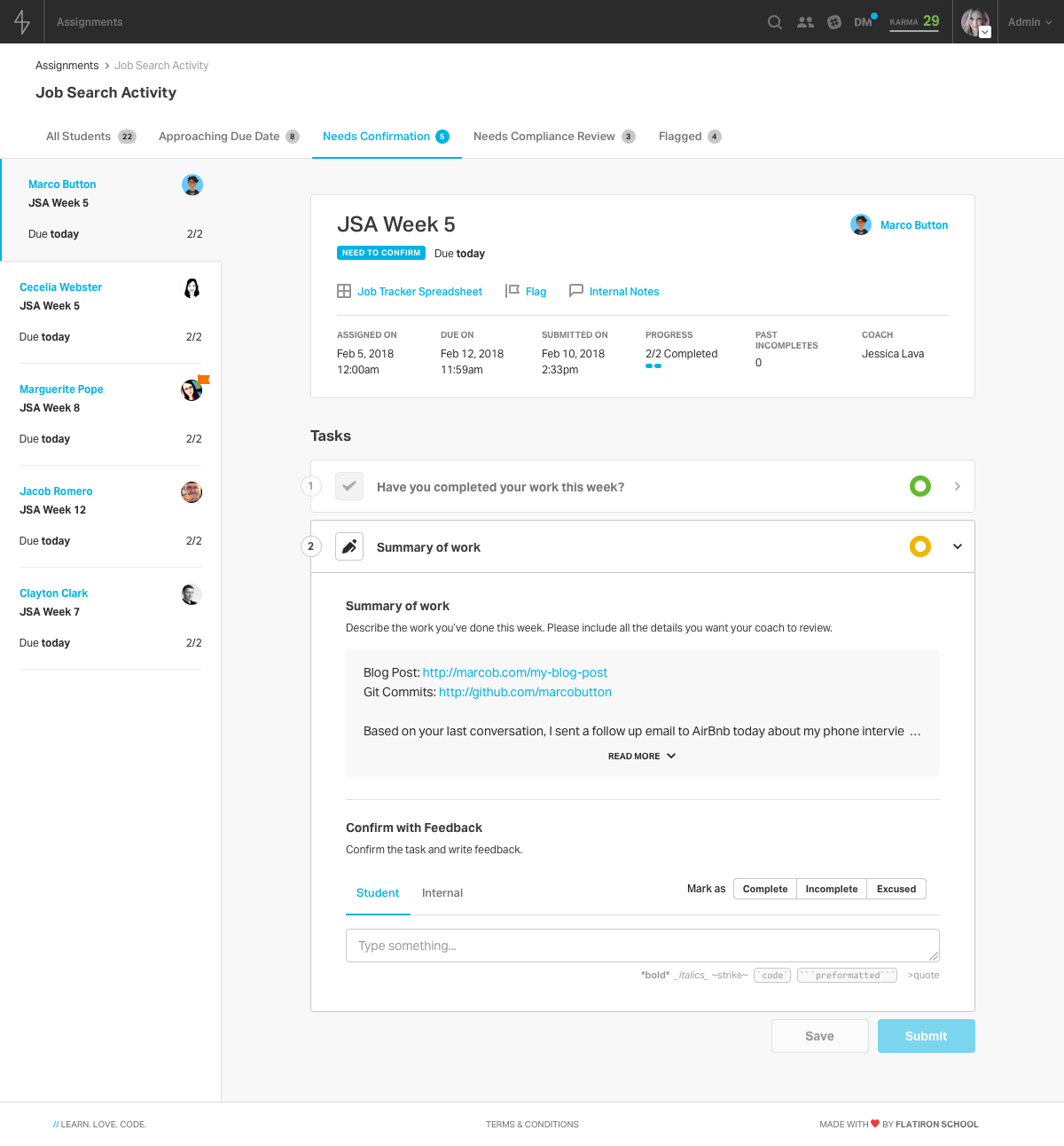Screen dimensions: 1064x1146
Task: Click the task number 2 circle
Action: [310, 546]
